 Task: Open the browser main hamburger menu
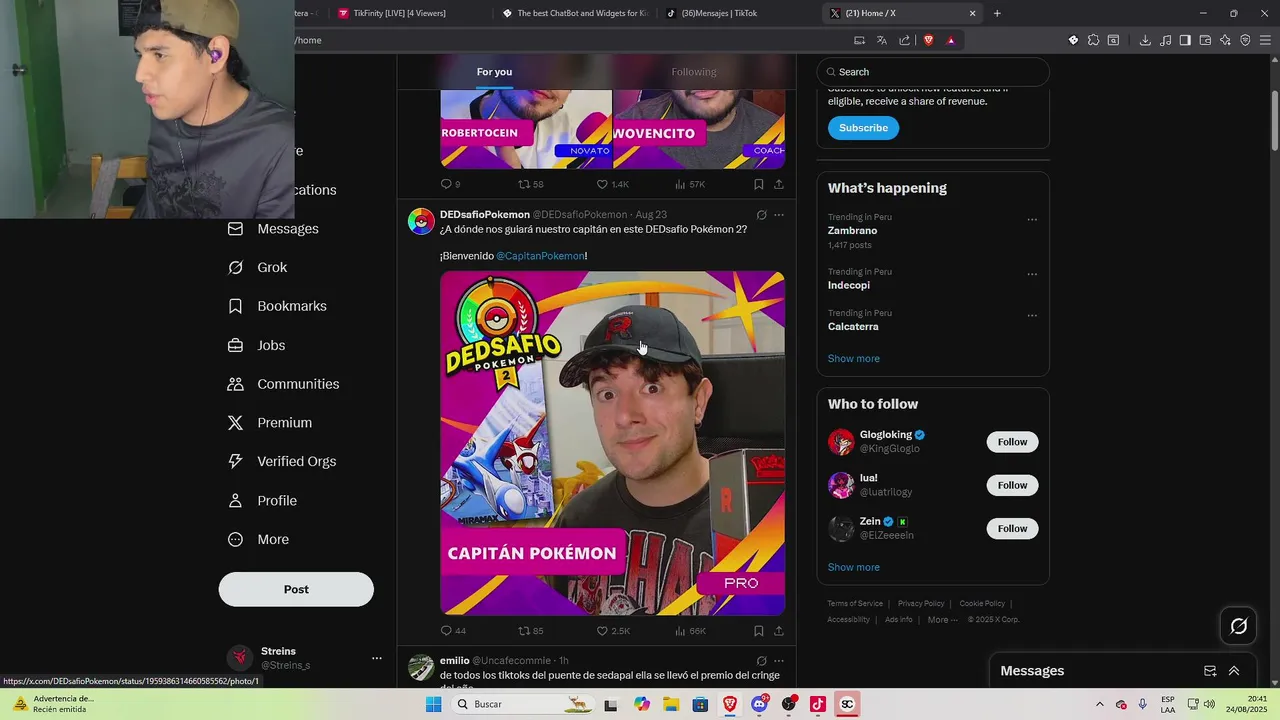pyautogui.click(x=1265, y=40)
